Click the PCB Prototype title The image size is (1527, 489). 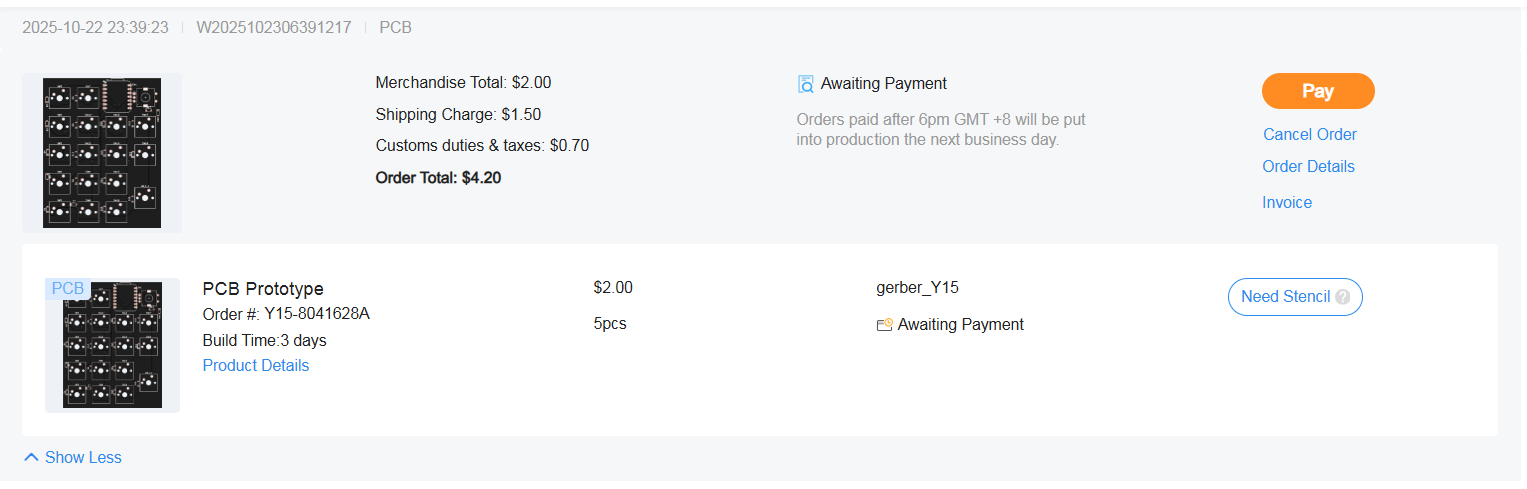[x=262, y=289]
